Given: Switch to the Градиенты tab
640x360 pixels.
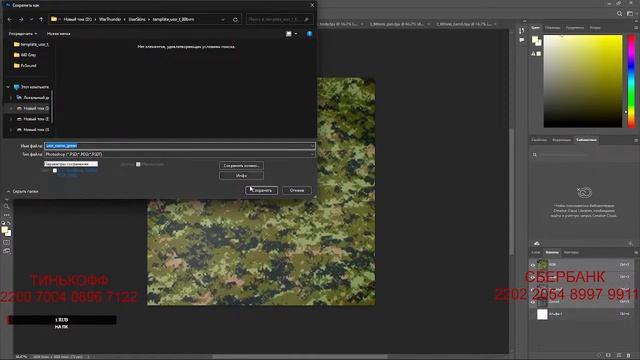Looking at the screenshot, I should [x=575, y=28].
